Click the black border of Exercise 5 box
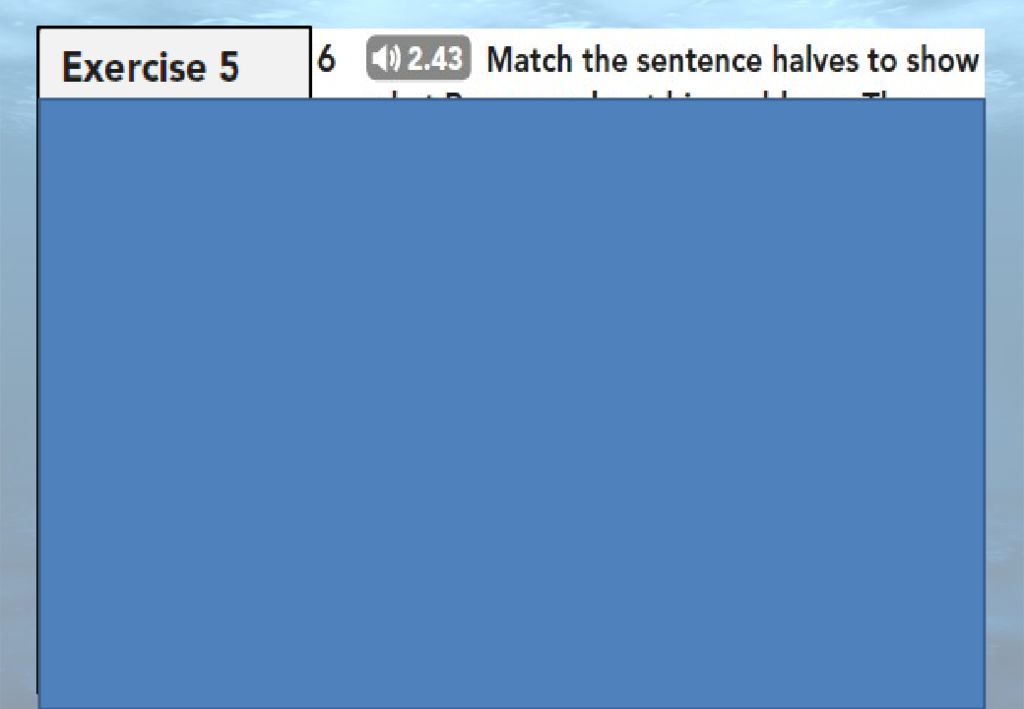 pos(174,27)
